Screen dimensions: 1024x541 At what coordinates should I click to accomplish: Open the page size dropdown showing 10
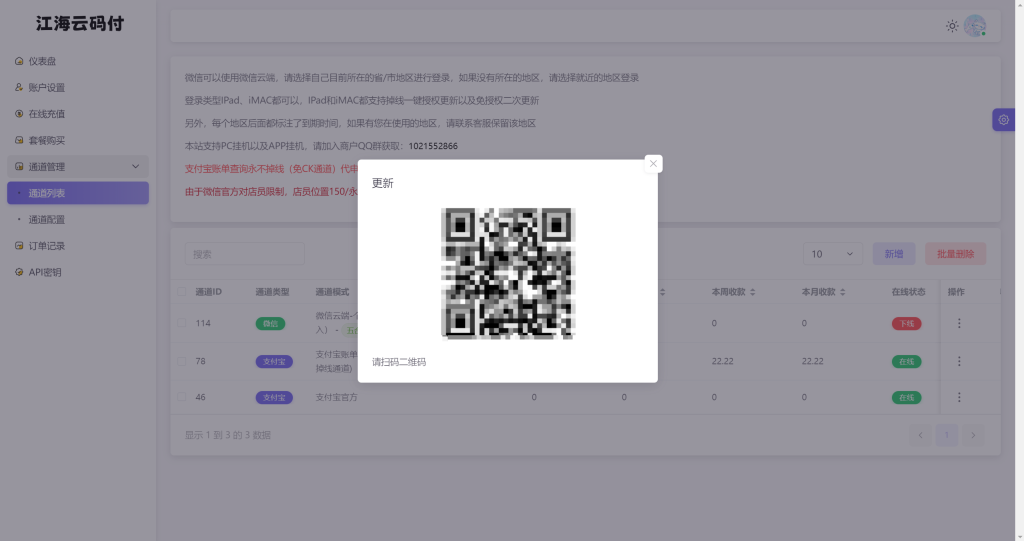832,254
